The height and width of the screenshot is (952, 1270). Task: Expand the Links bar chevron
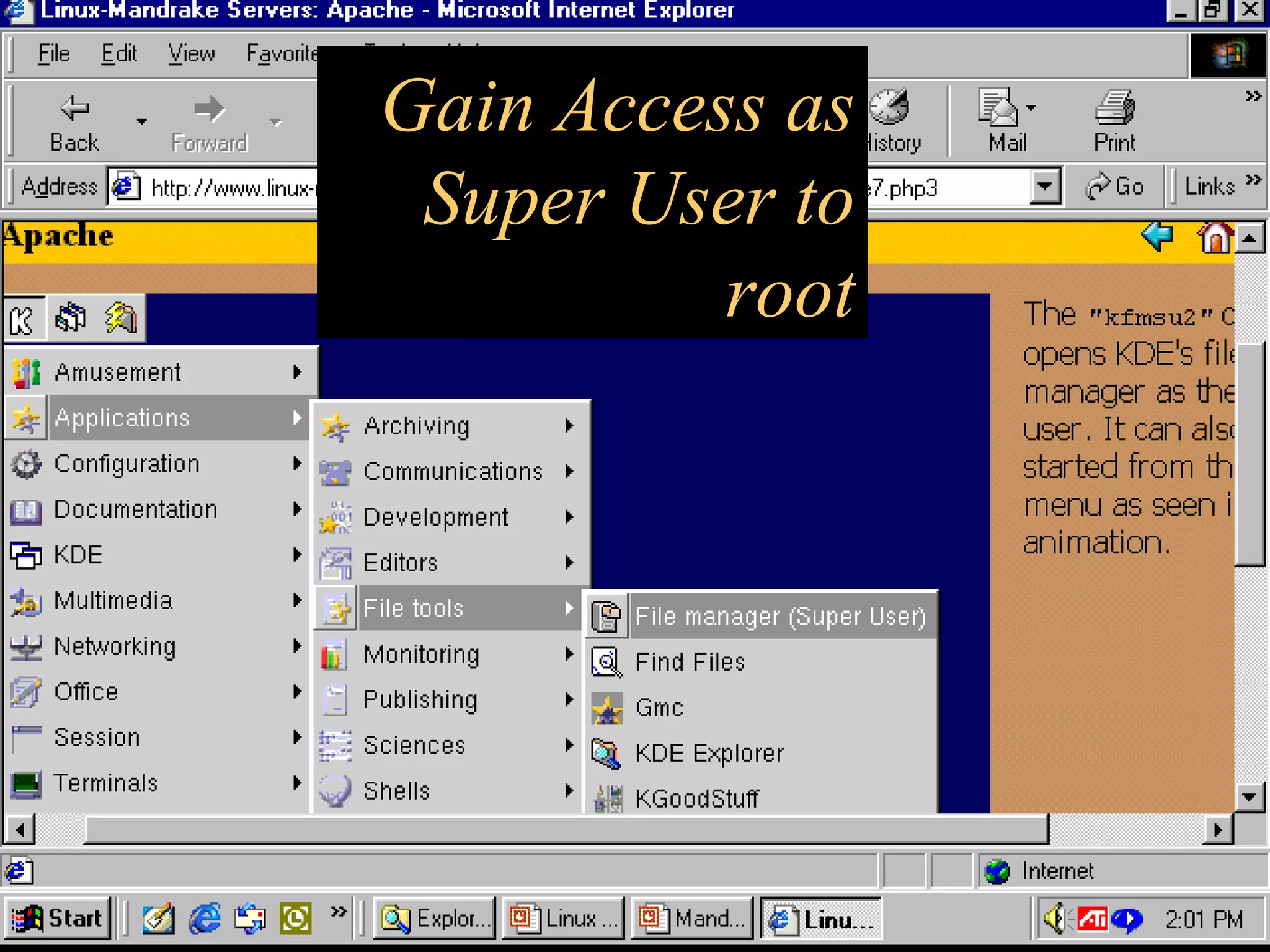click(x=1253, y=180)
